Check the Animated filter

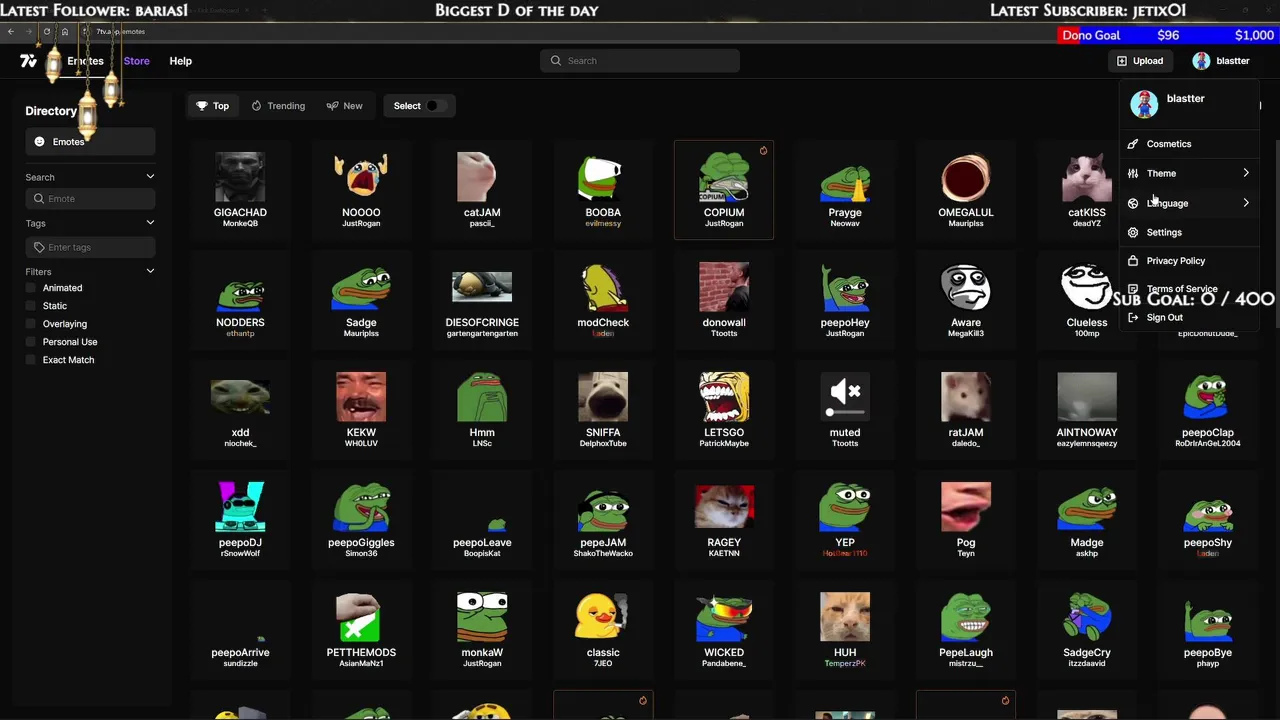[x=31, y=288]
